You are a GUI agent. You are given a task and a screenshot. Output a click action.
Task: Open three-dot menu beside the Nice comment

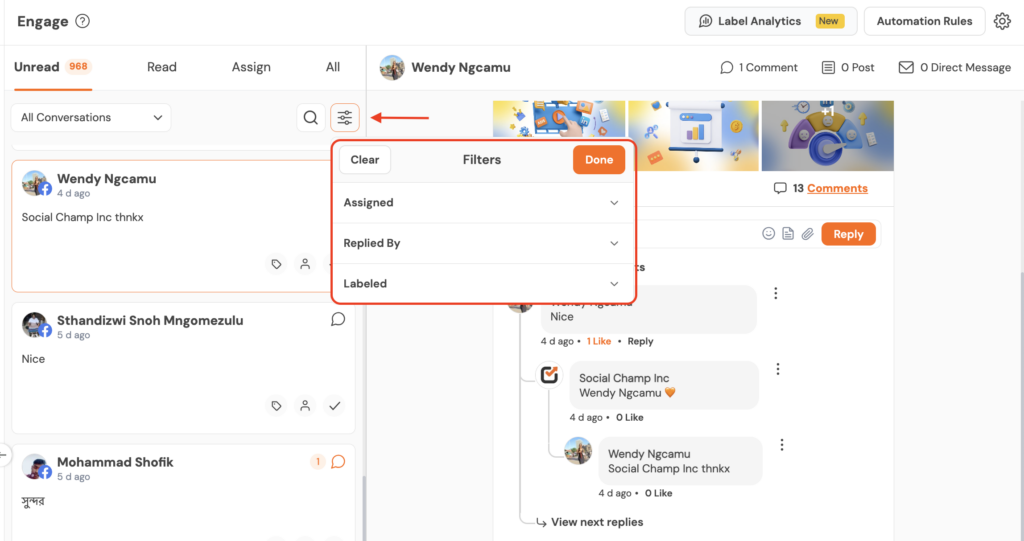[776, 294]
